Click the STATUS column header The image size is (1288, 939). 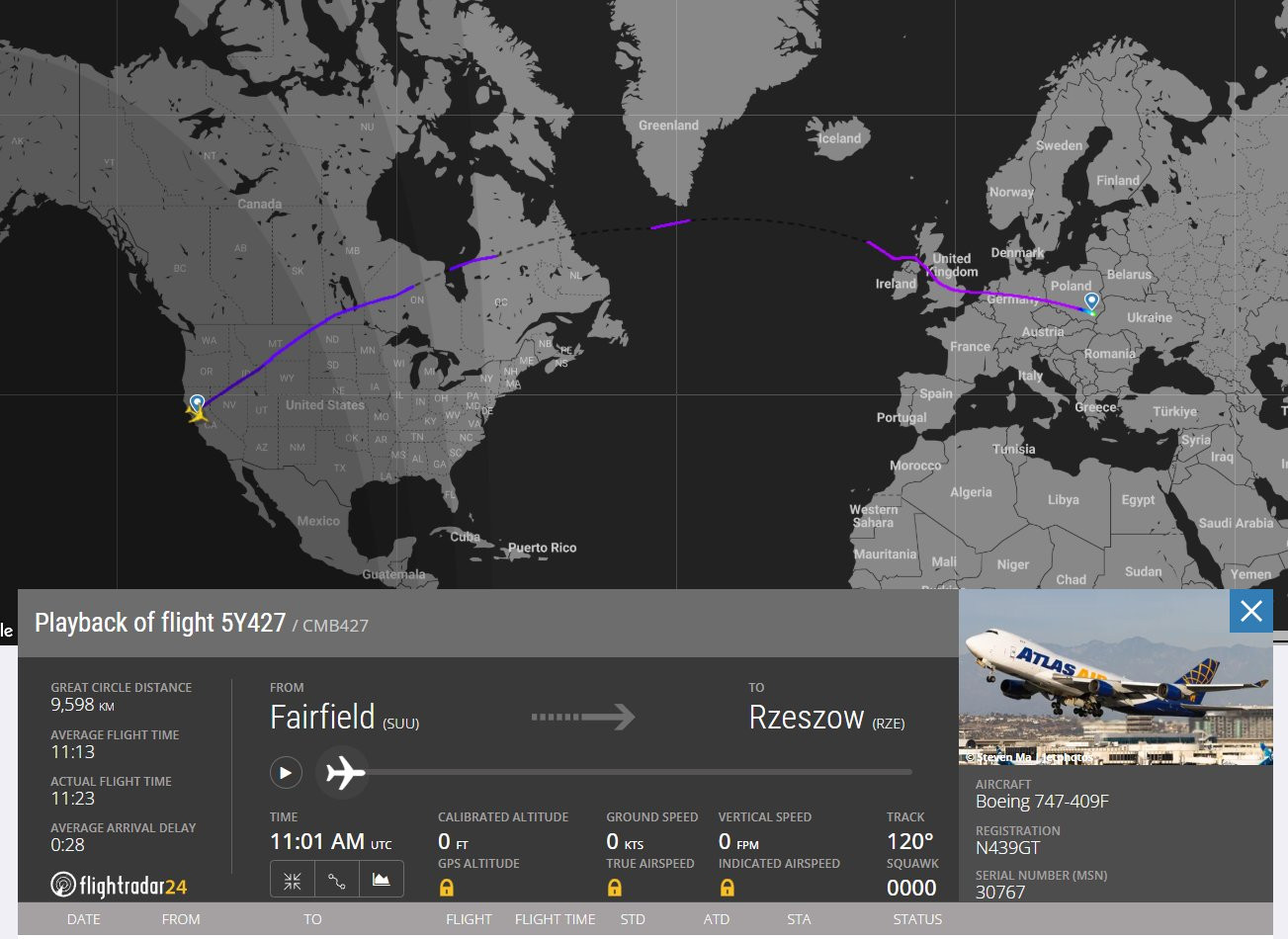tap(917, 919)
